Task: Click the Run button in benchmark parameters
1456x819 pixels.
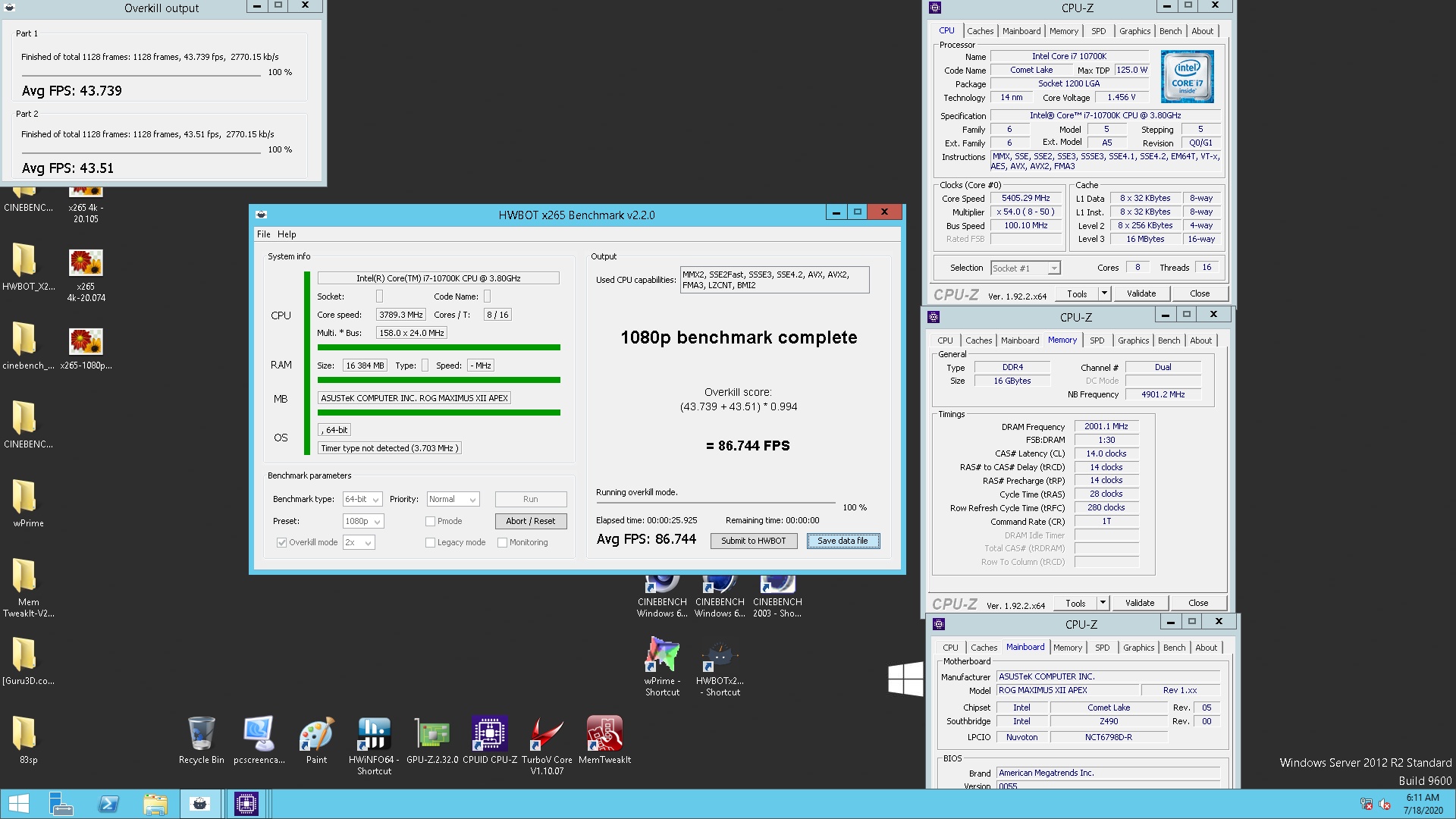Action: point(530,499)
